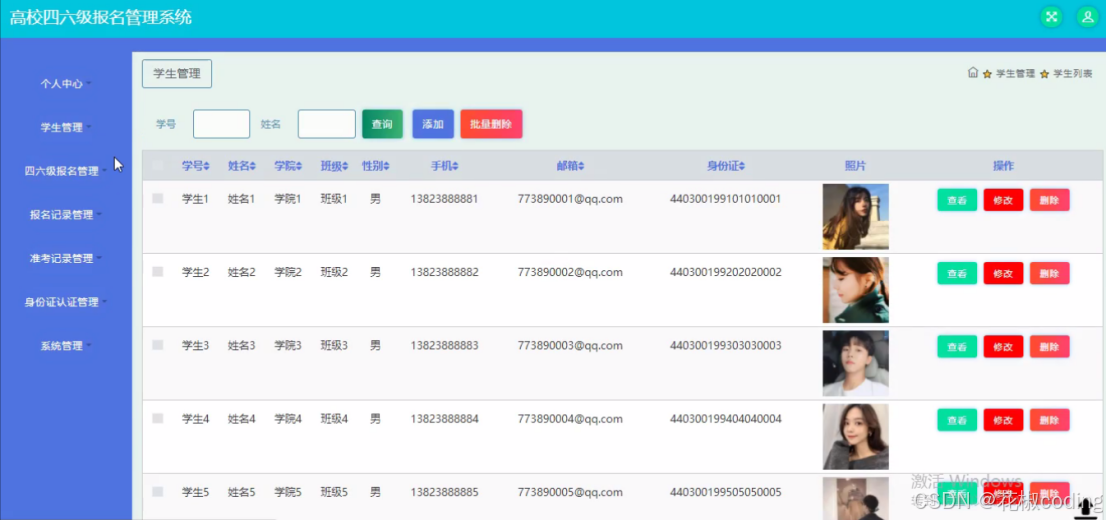
Task: Edit 学生3 record with 修改
Action: (x=1003, y=347)
